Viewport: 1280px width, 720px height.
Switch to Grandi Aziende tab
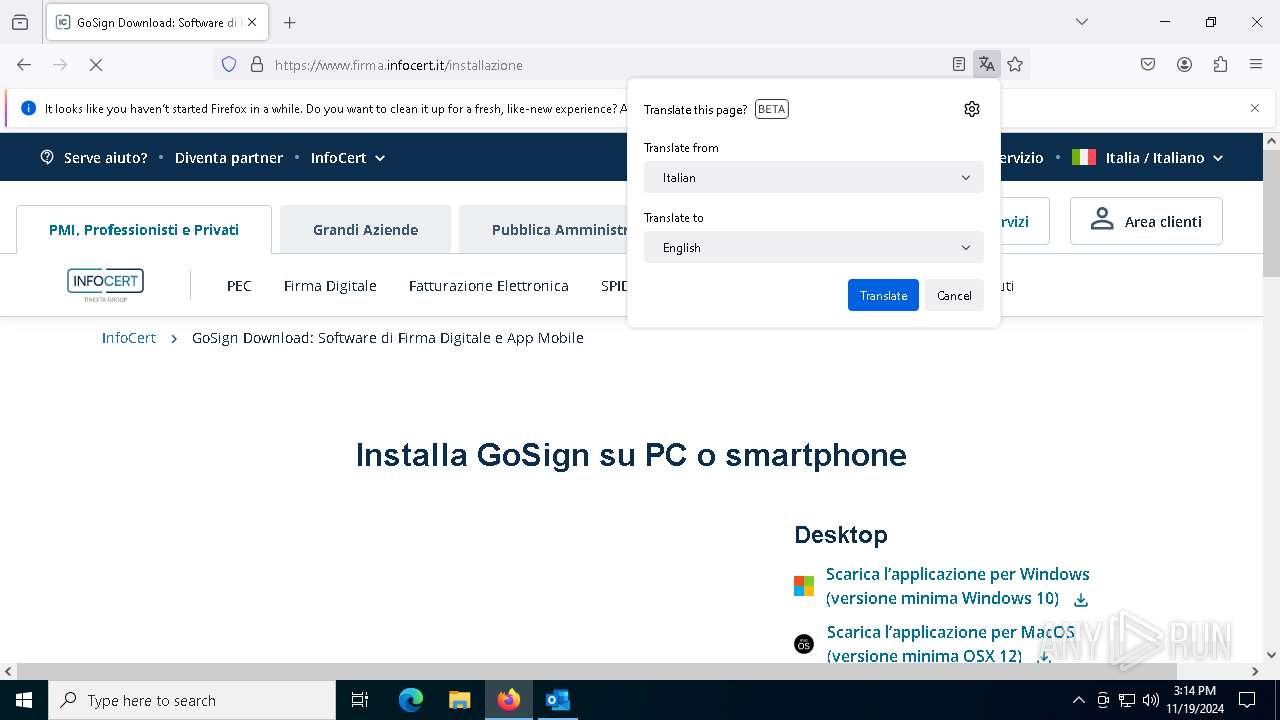pyautogui.click(x=365, y=230)
